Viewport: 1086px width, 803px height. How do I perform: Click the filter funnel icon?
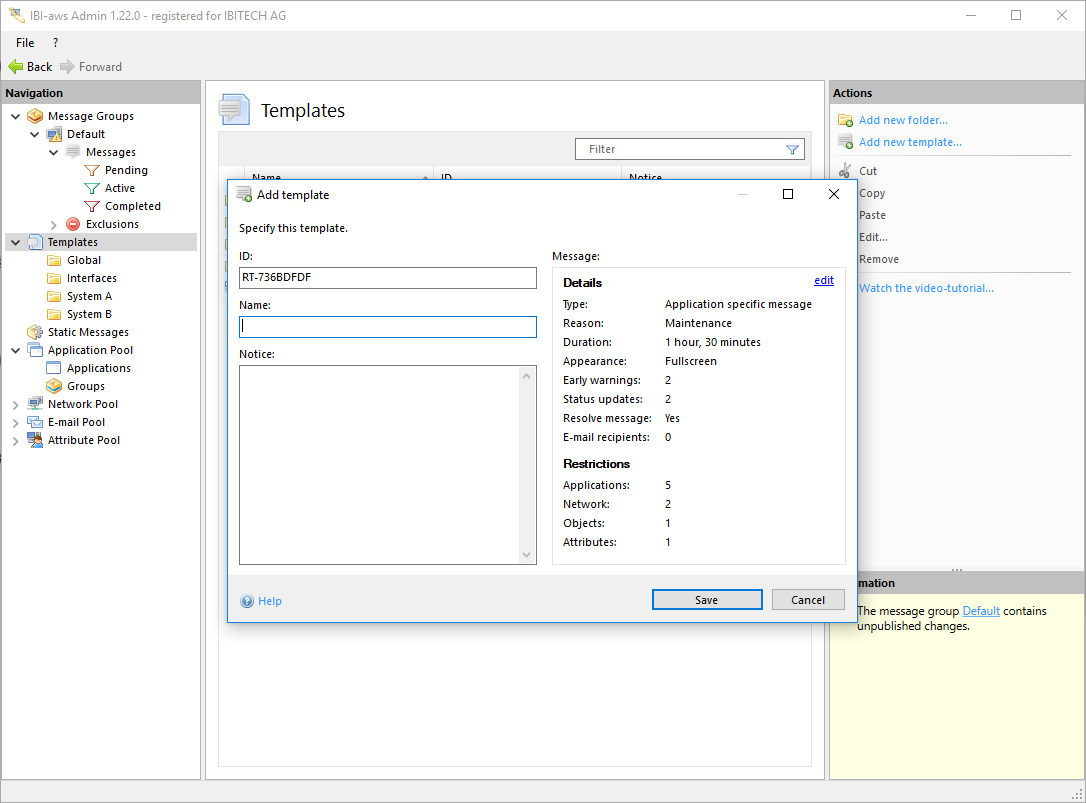[x=792, y=149]
